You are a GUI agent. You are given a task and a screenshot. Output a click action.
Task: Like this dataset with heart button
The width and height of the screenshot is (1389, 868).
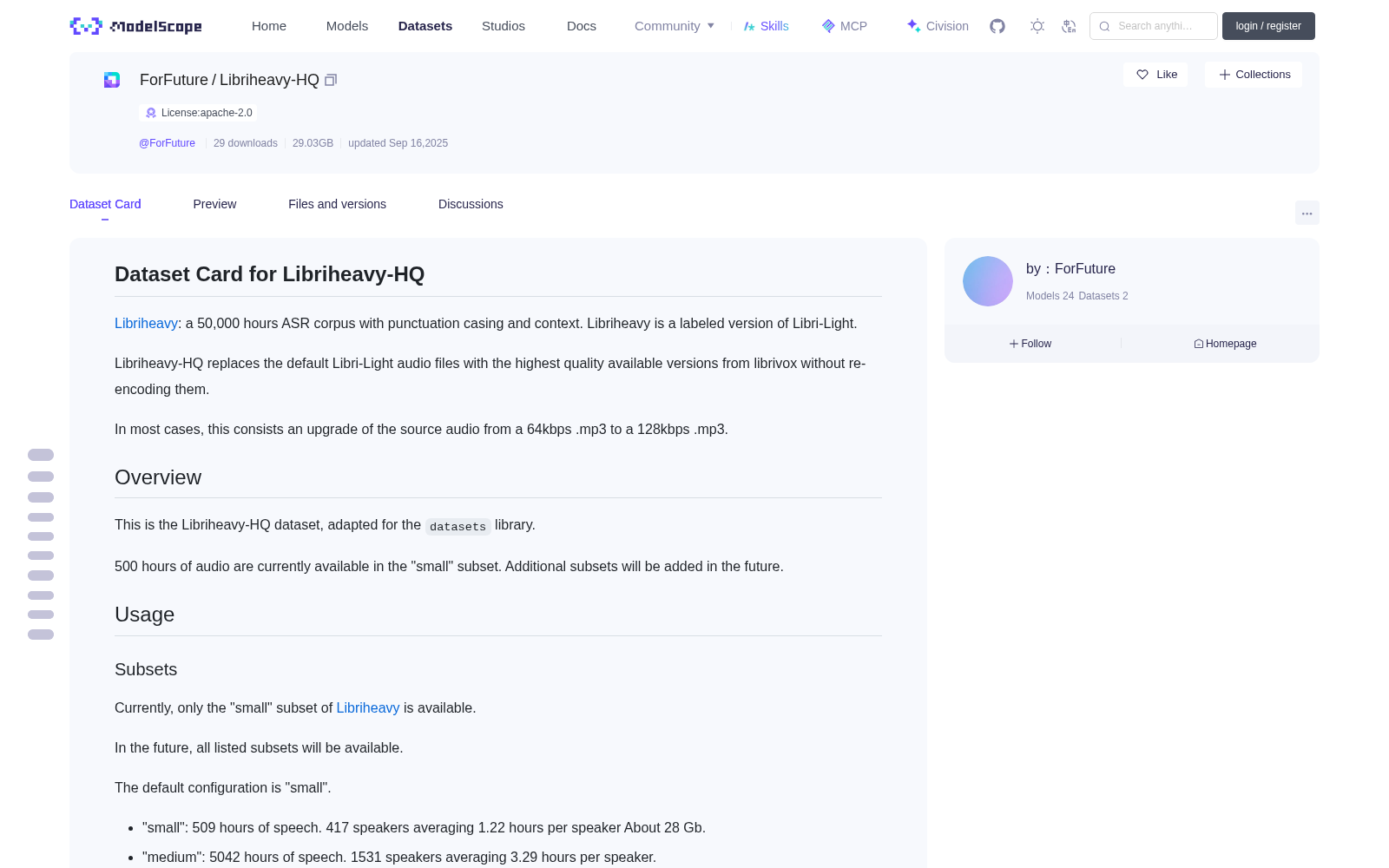pos(1155,75)
